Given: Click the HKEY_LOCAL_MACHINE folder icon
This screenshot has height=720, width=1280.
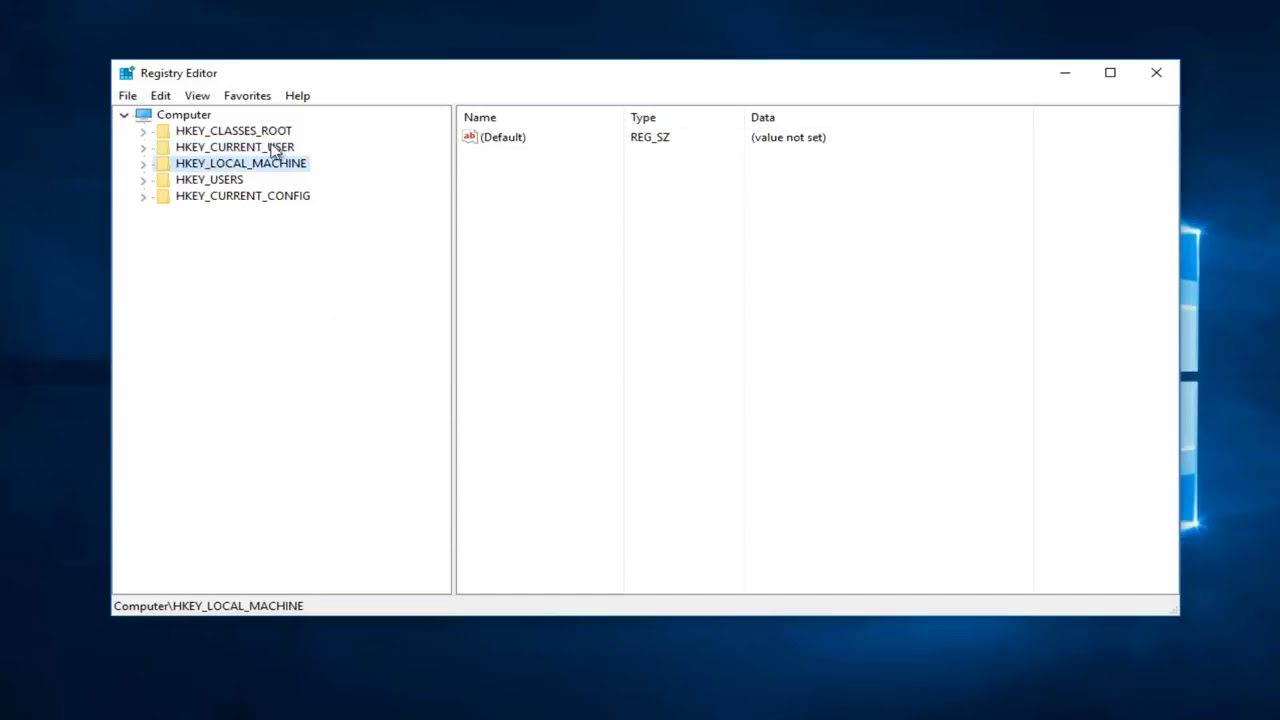Looking at the screenshot, I should (x=163, y=163).
